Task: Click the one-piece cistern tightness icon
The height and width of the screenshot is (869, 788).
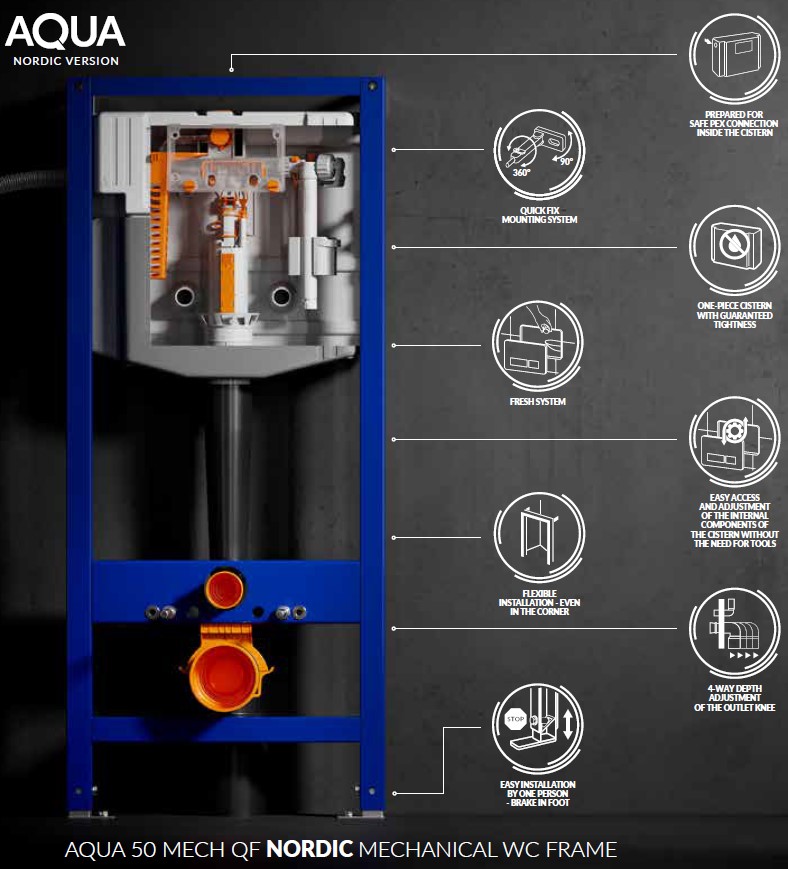Action: click(734, 249)
